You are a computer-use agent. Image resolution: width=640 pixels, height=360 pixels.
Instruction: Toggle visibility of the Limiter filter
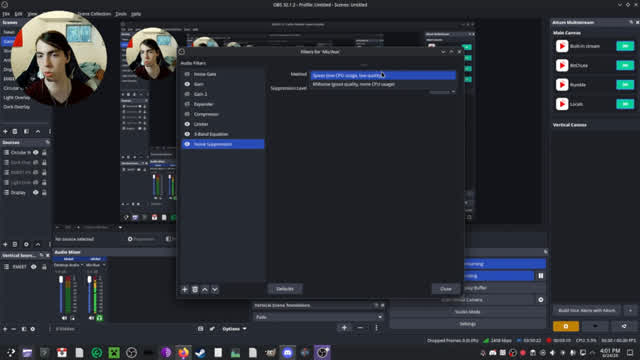tap(187, 124)
